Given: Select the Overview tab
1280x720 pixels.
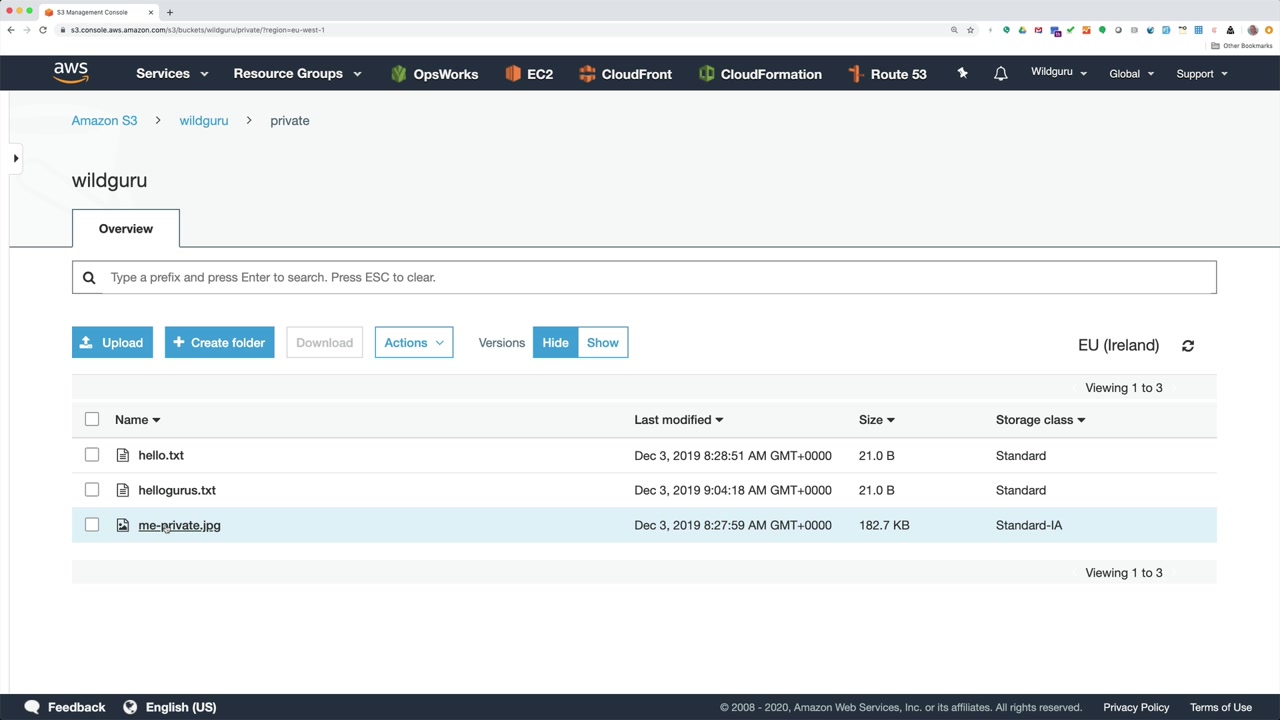Looking at the screenshot, I should pos(126,229).
